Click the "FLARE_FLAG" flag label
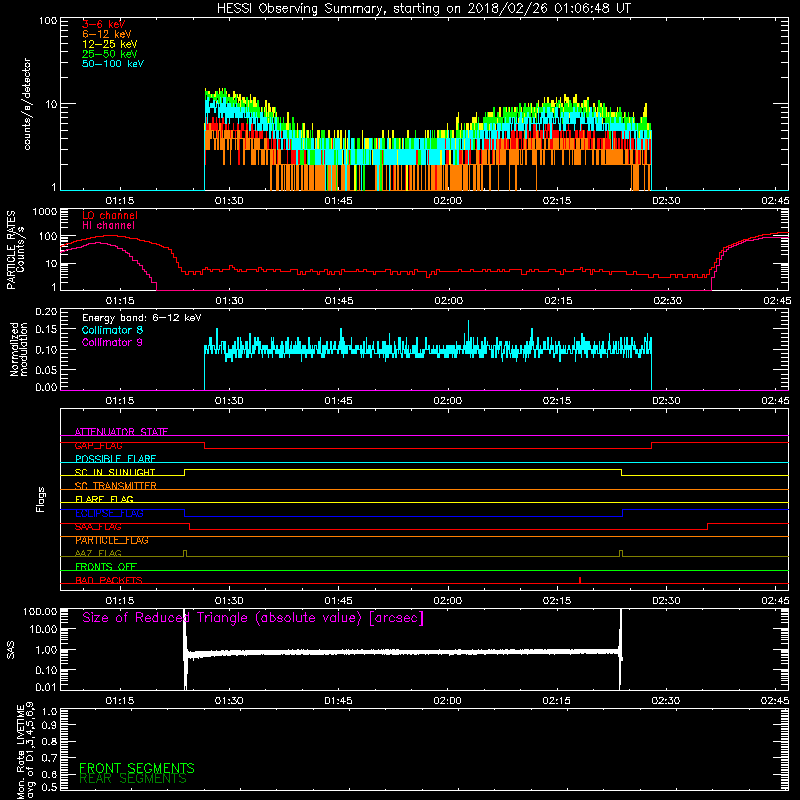The width and height of the screenshot is (800, 800). tap(104, 499)
